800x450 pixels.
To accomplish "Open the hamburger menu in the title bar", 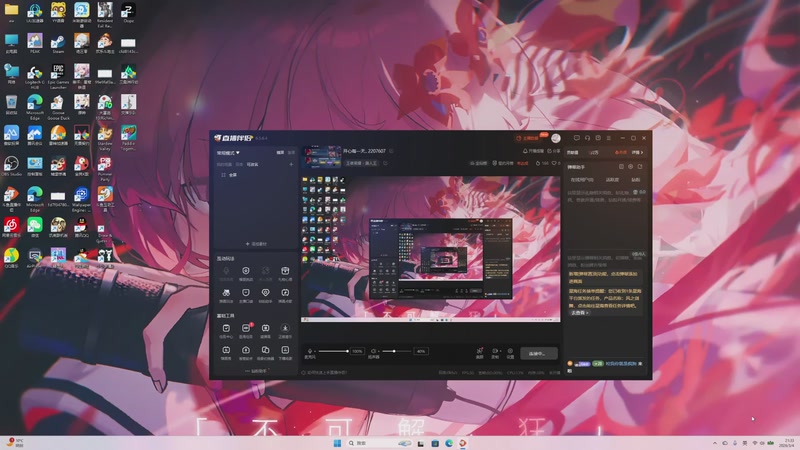I will click(609, 138).
